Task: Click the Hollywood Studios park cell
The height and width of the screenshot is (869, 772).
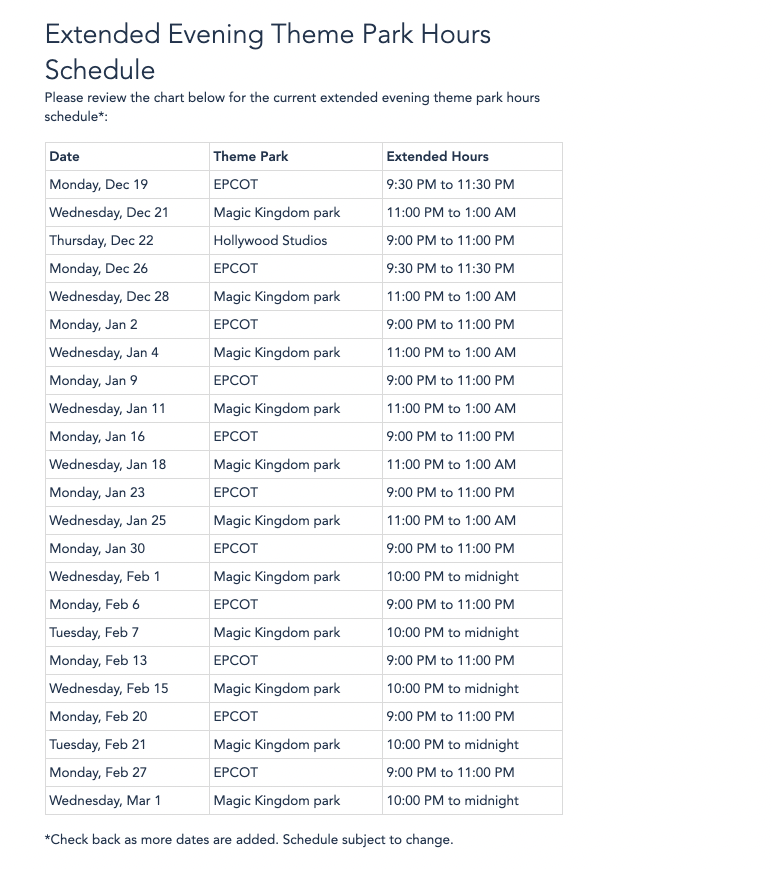Action: (x=270, y=241)
